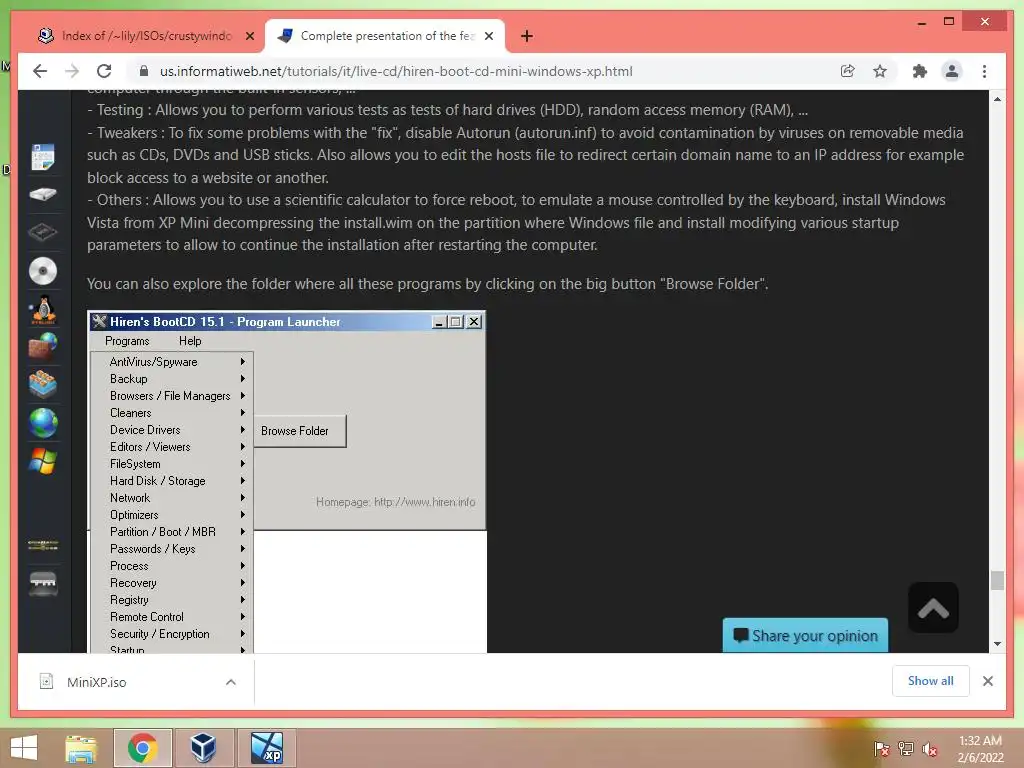Click the Linux penguin sidebar icon
This screenshot has width=1024, height=768.
click(43, 310)
